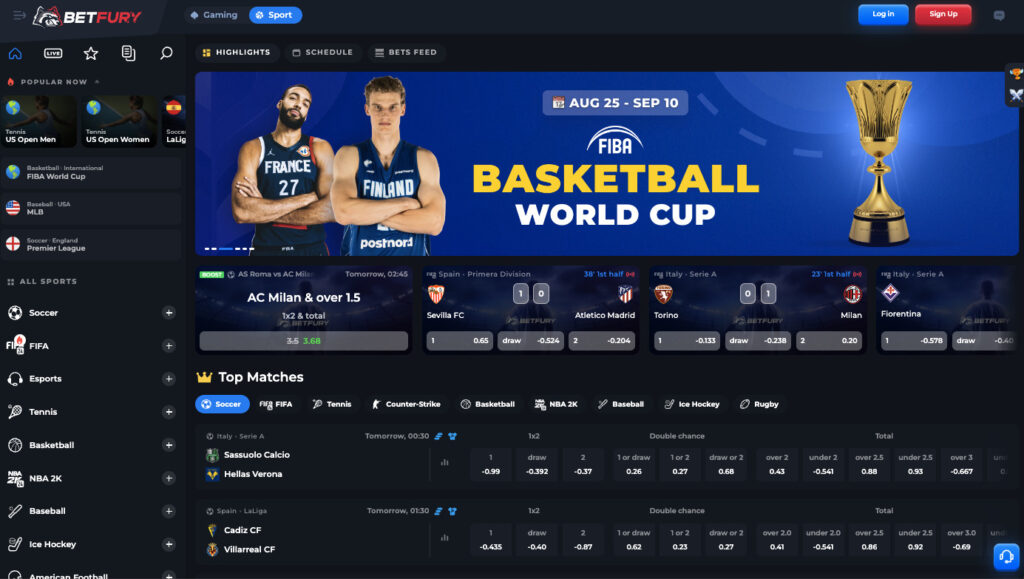The width and height of the screenshot is (1024, 579).
Task: Switch to Sport mode
Action: (x=275, y=15)
